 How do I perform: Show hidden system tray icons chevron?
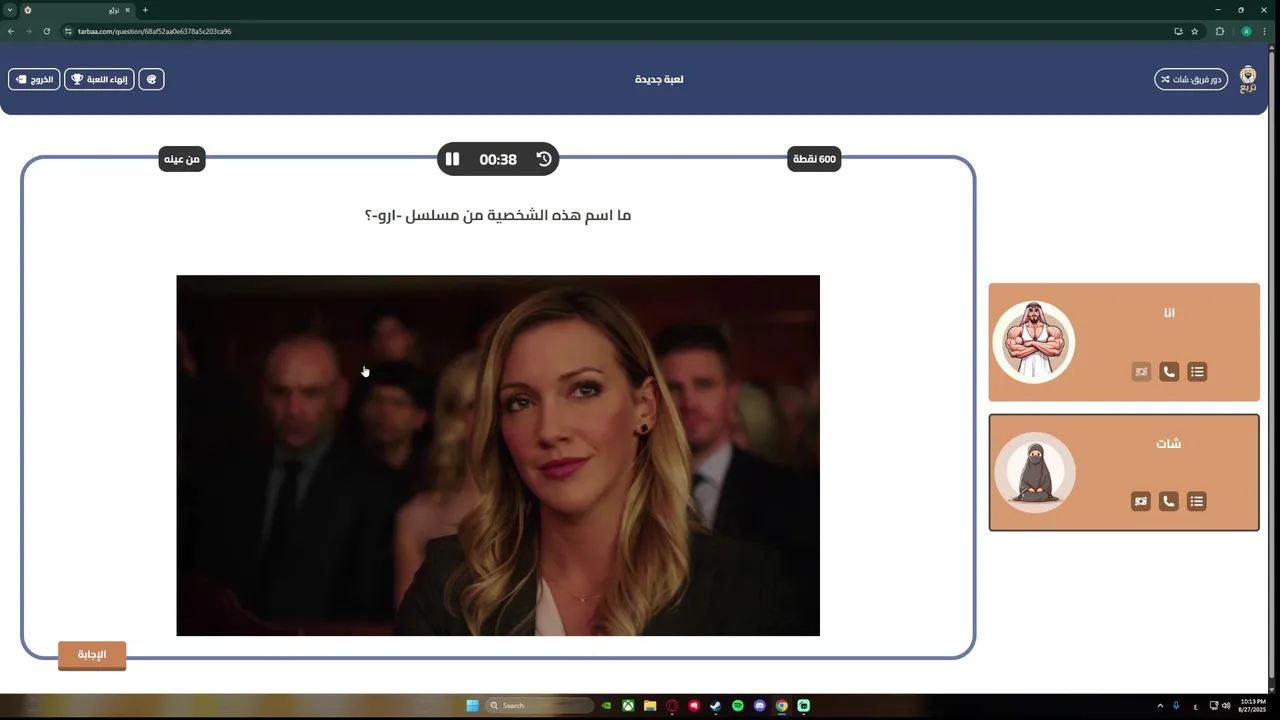[x=1160, y=705]
